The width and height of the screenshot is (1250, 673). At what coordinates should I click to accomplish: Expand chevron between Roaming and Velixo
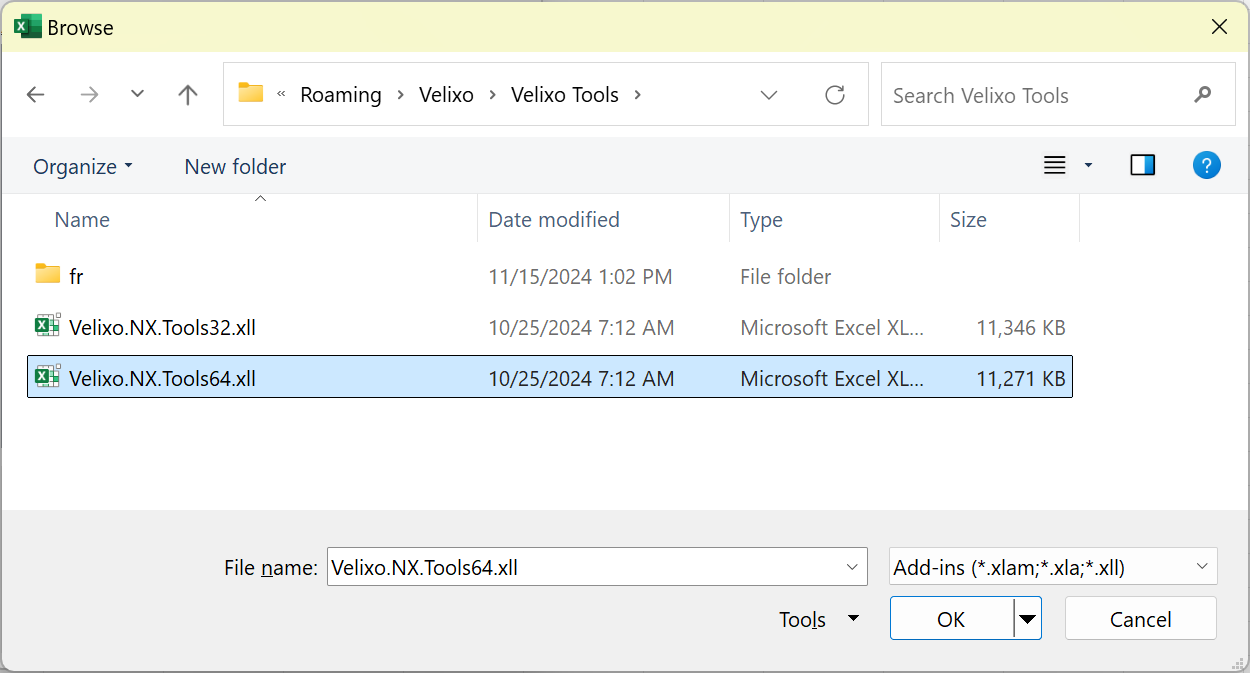(x=400, y=95)
